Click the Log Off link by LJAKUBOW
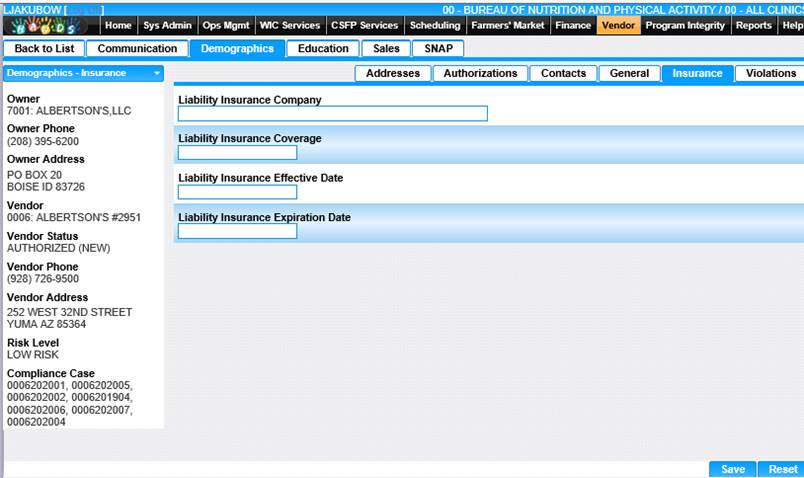This screenshot has height=478, width=804. [85, 10]
